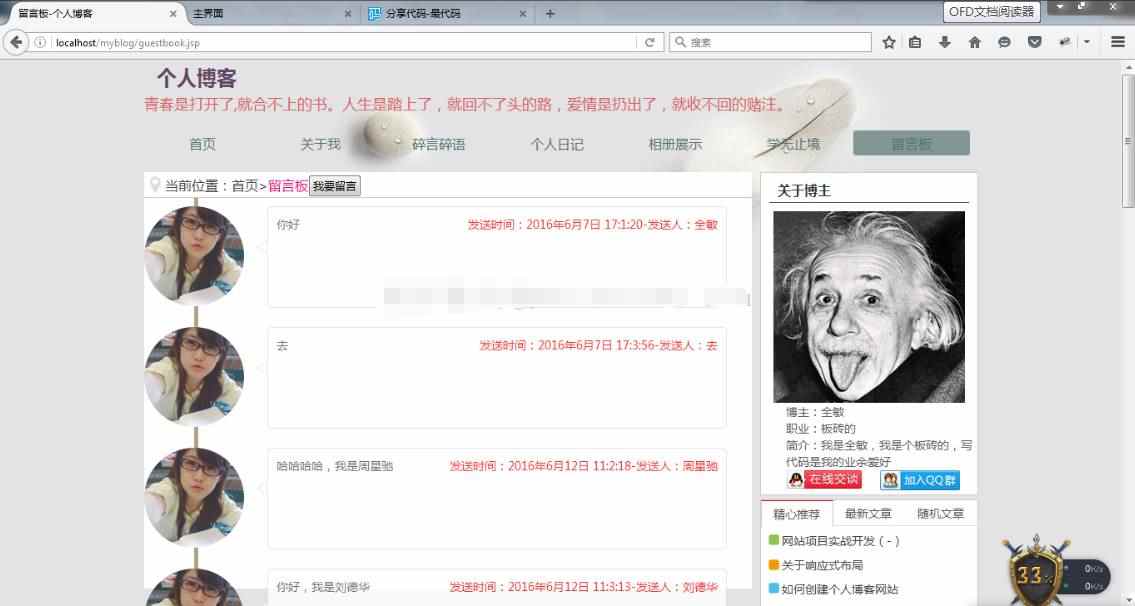Select the 随机文章 tab
This screenshot has height=606, width=1135.
coord(940,514)
